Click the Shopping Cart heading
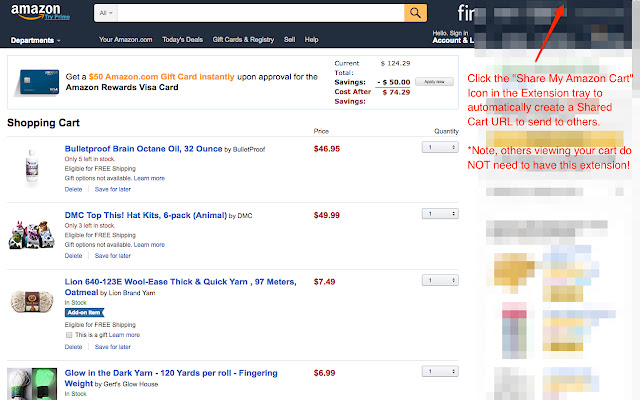Viewport: 640px width, 400px height. 43,123
